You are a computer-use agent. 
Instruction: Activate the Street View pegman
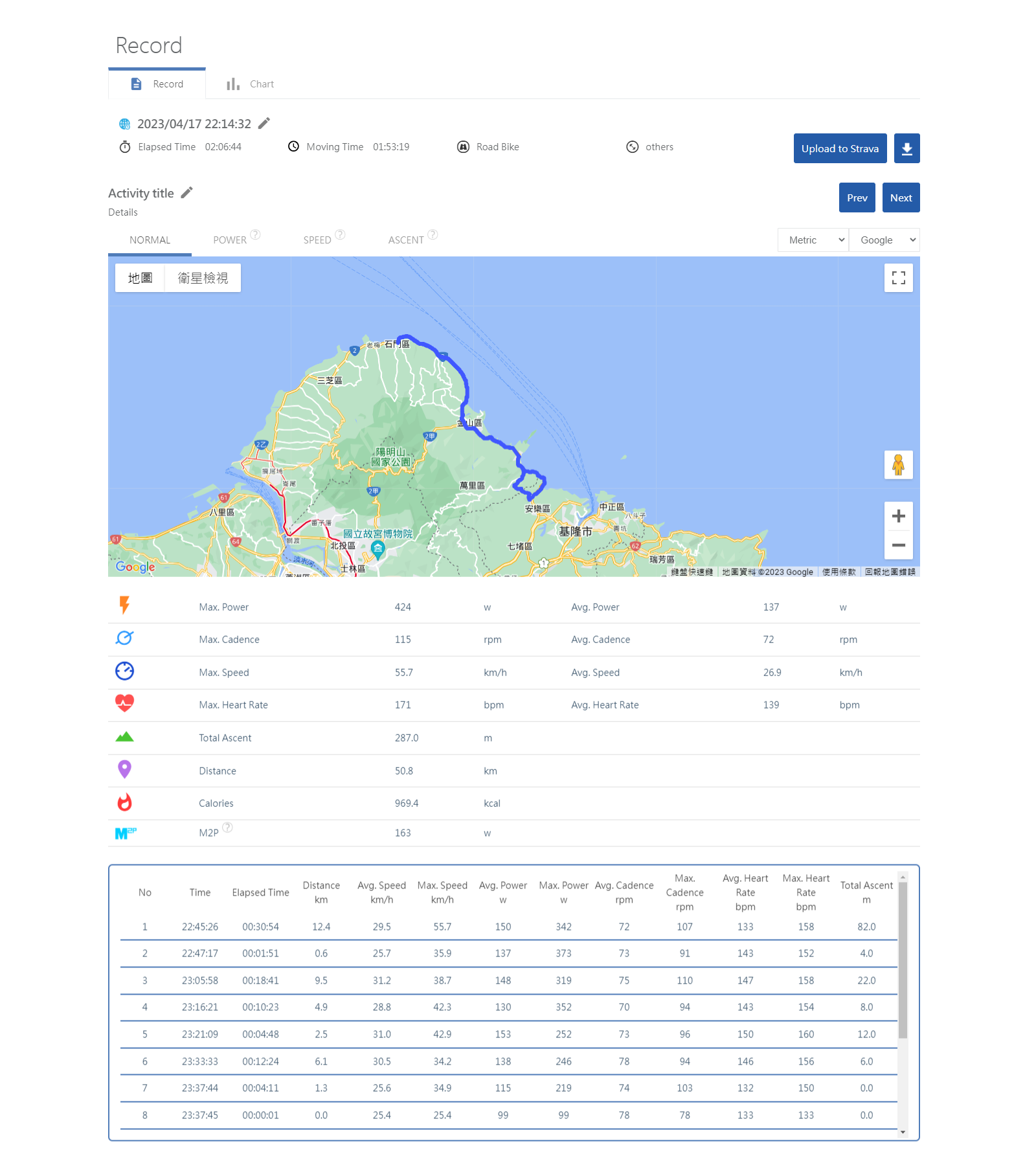click(899, 465)
